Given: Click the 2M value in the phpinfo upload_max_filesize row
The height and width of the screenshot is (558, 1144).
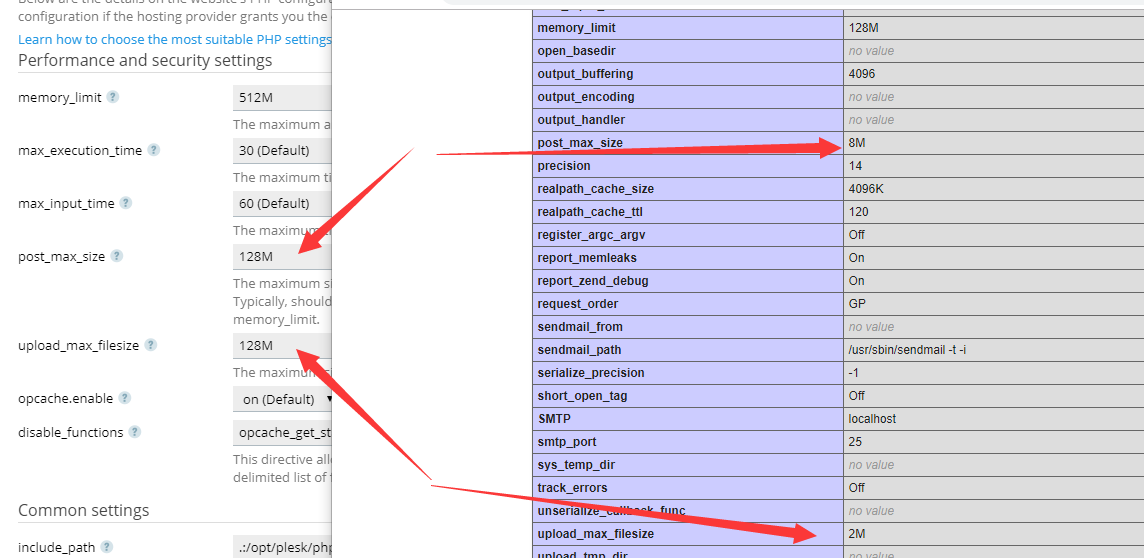Looking at the screenshot, I should (857, 534).
